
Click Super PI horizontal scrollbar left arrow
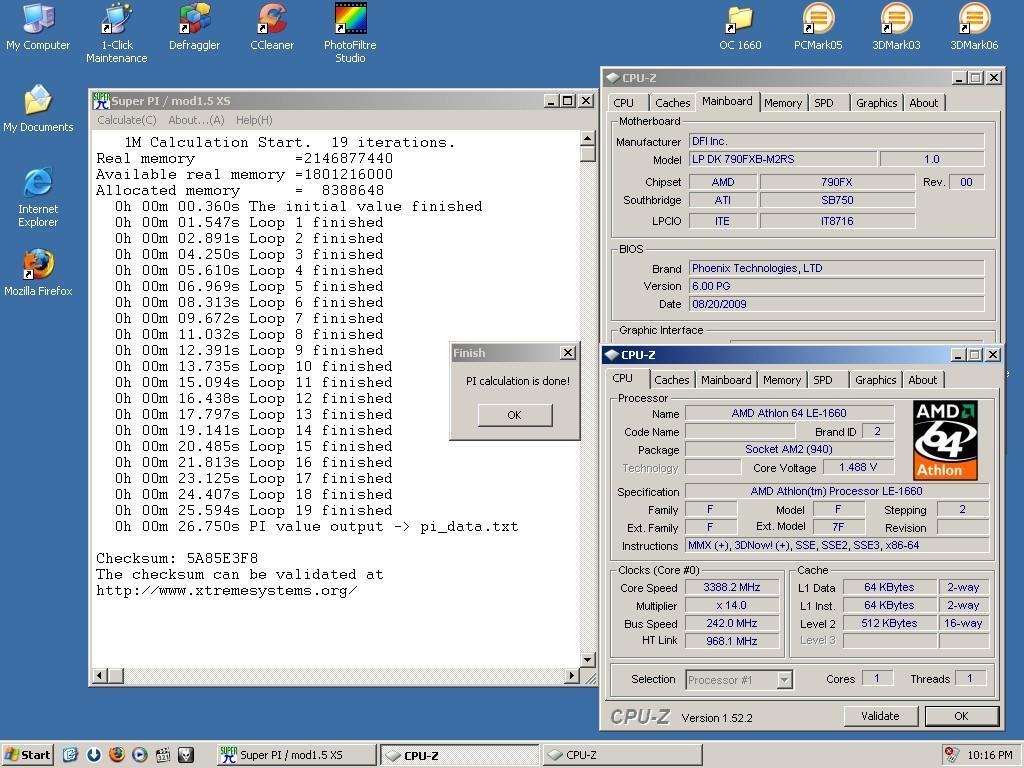point(100,675)
